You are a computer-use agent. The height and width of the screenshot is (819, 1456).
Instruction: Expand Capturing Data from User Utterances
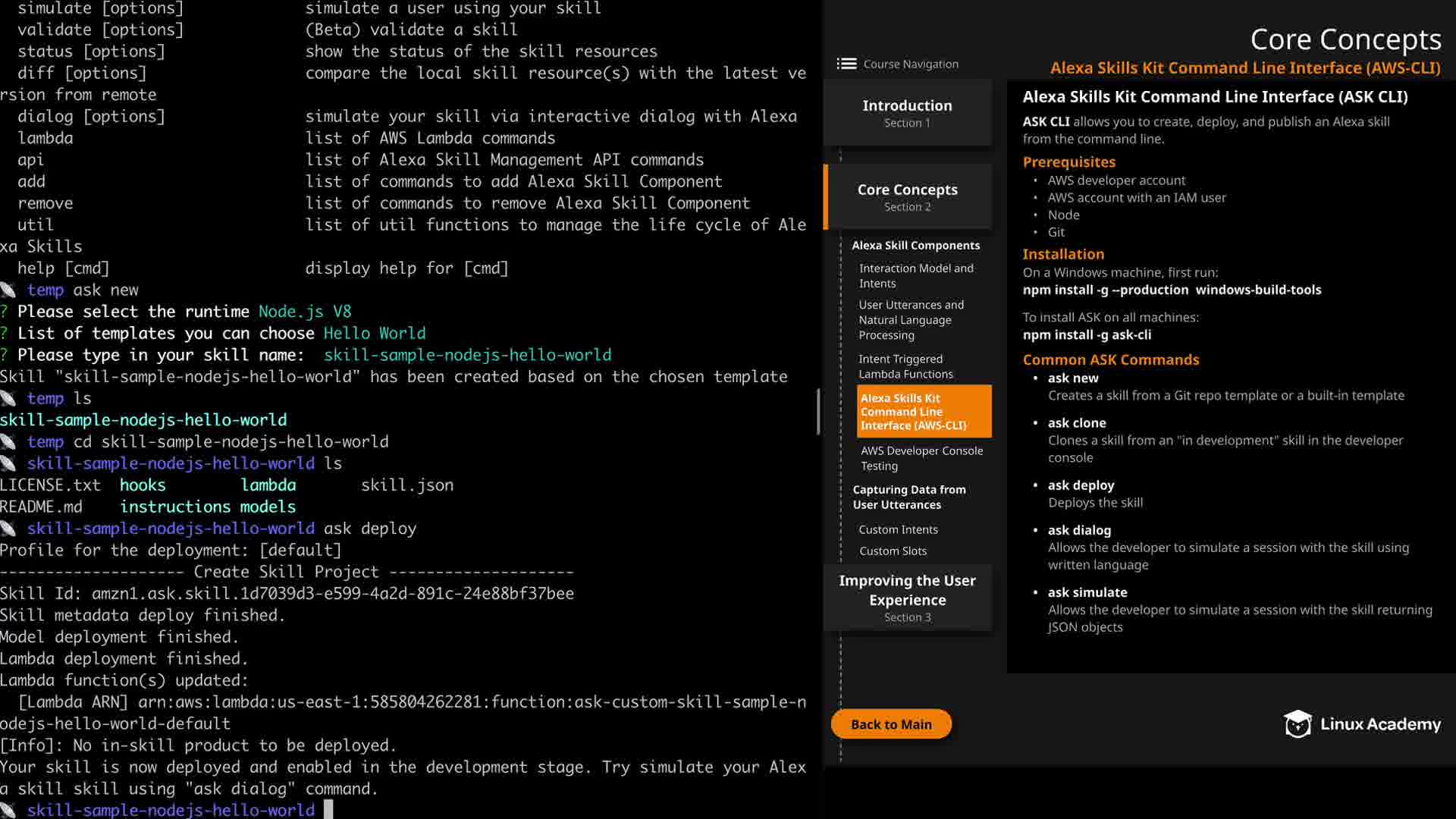(x=908, y=497)
